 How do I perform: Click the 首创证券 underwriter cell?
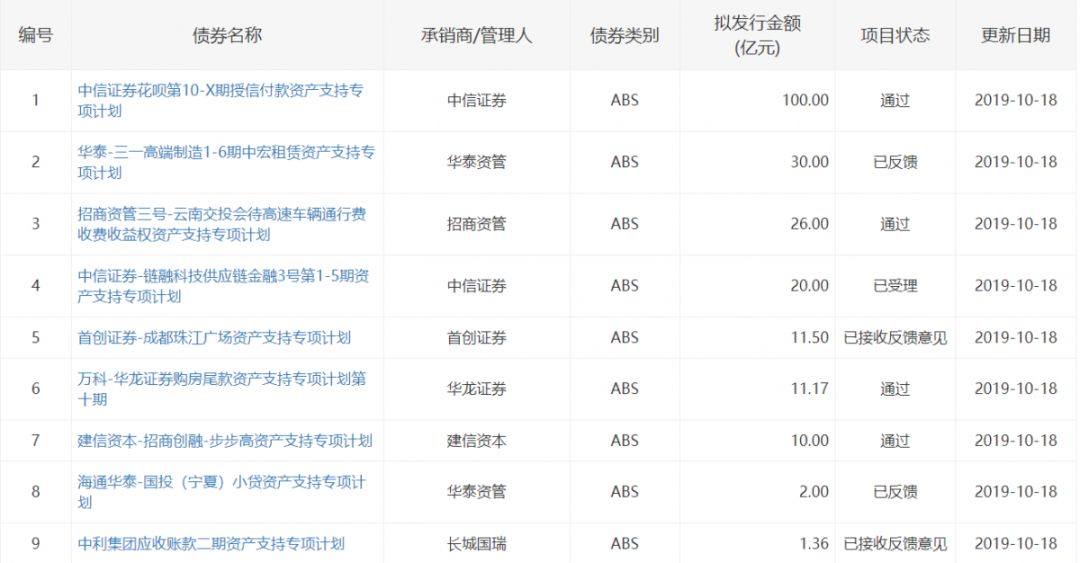(x=477, y=338)
